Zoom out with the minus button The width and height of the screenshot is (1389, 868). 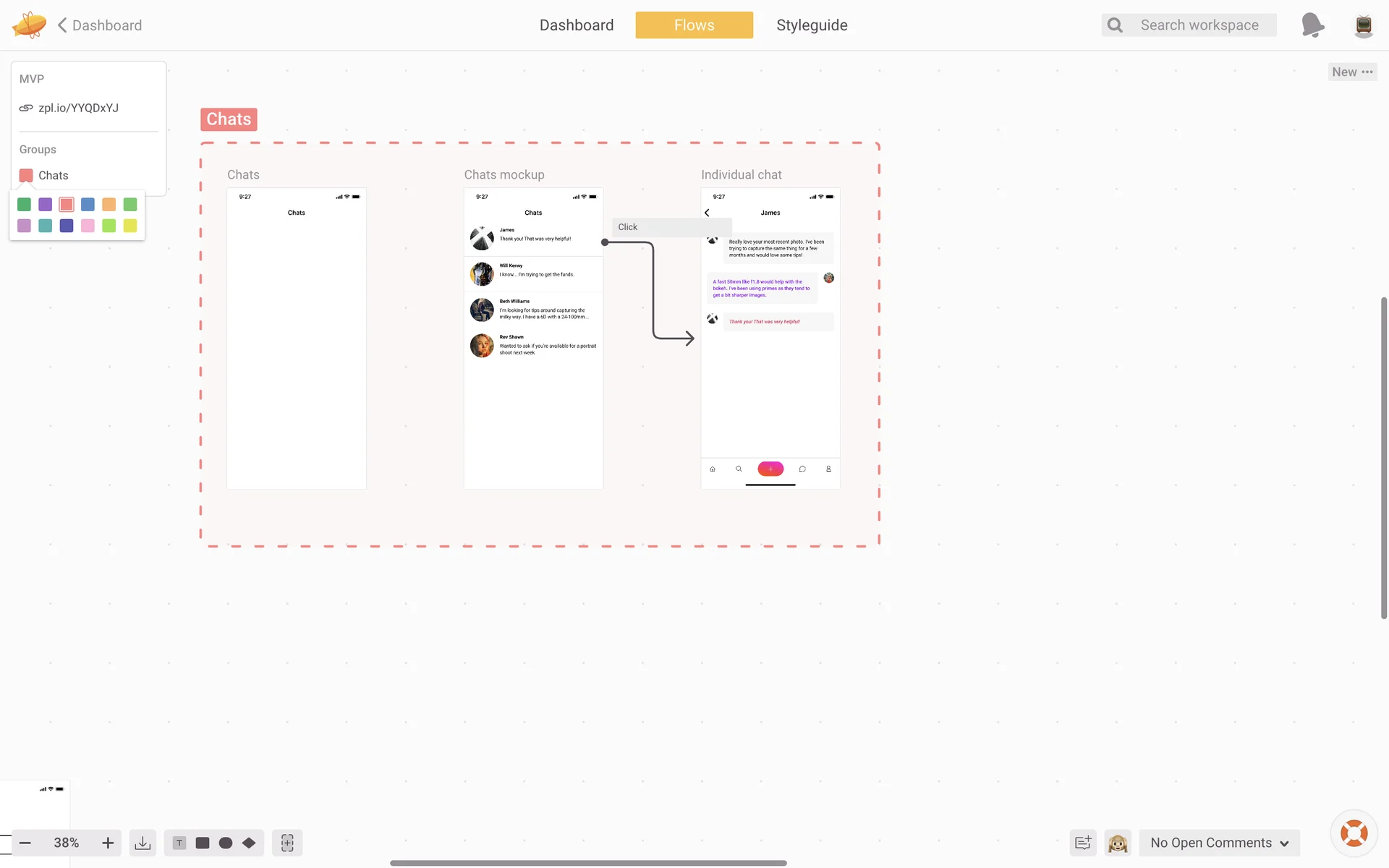(x=25, y=843)
